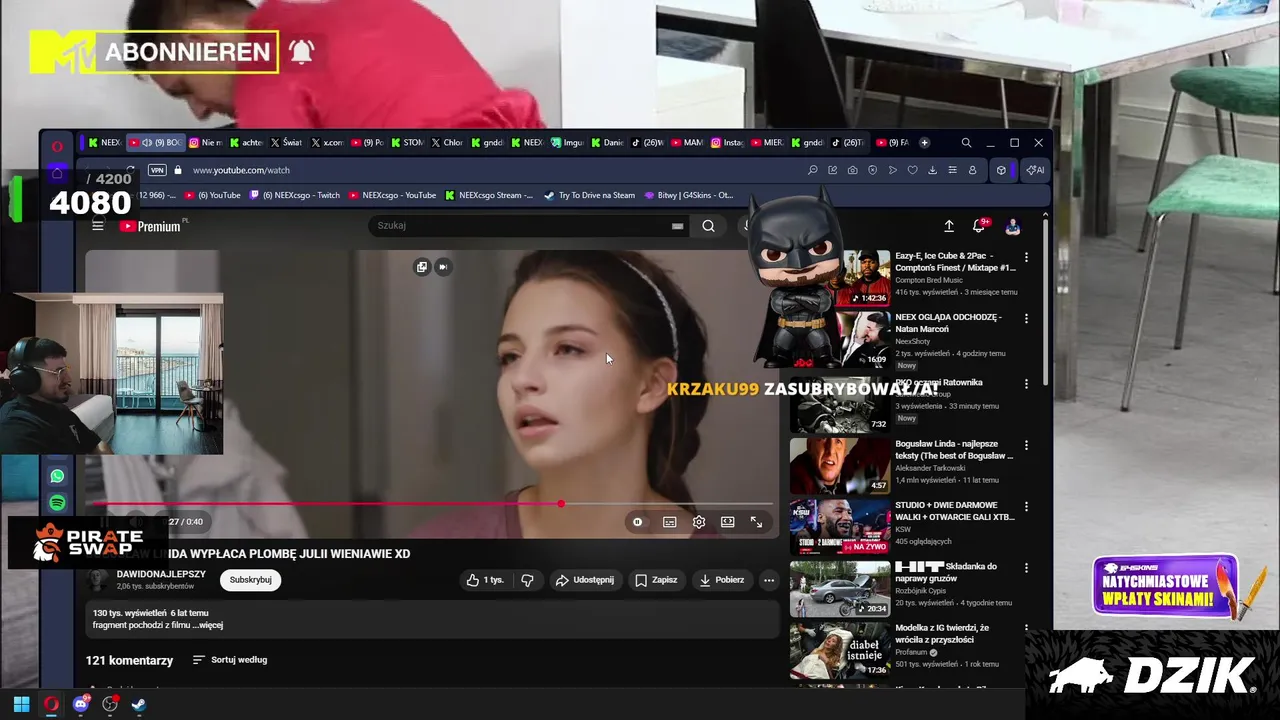Open Opera player/flow triangle icon
Screen dimensions: 1280x720
point(892,170)
